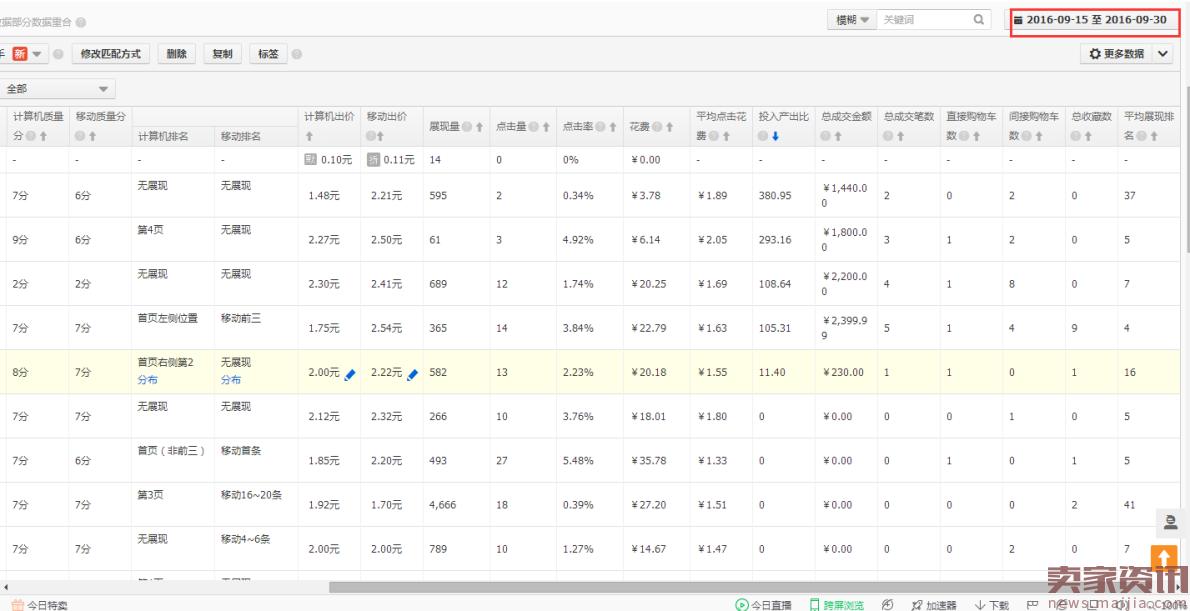Click the 关键词 search input field
The image size is (1190, 611).
922,20
